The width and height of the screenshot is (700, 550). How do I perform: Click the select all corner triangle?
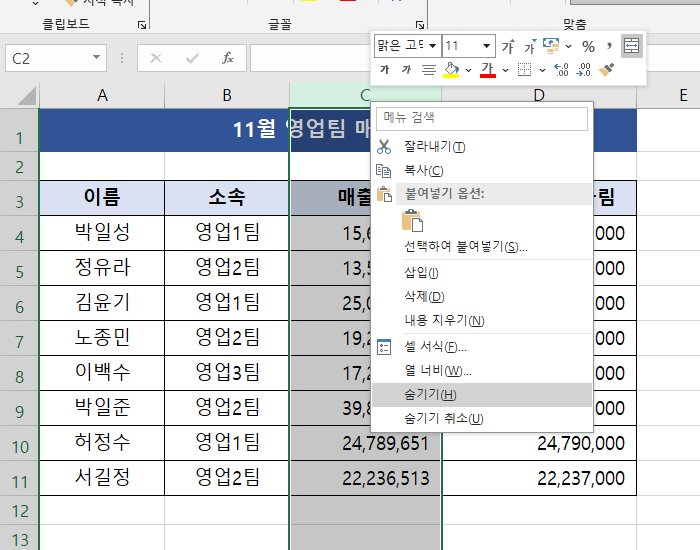click(26, 96)
